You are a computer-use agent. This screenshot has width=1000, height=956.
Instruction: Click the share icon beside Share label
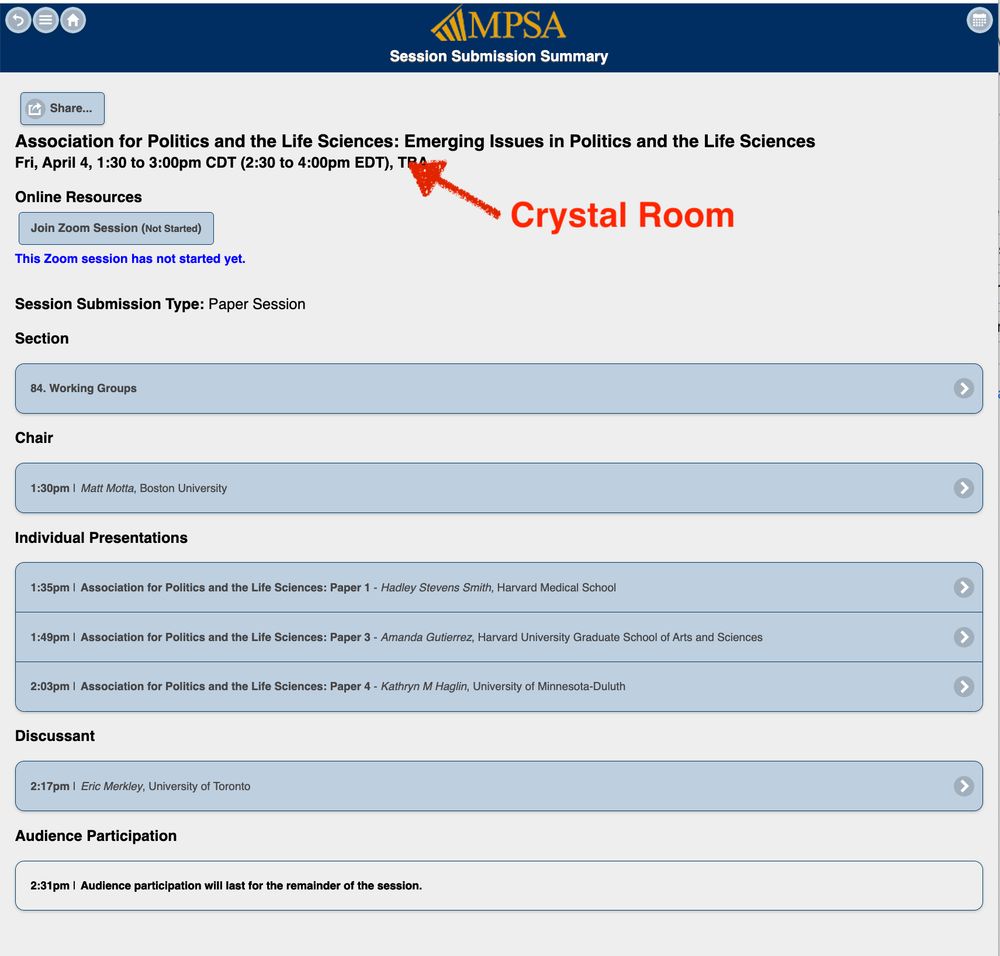(x=35, y=108)
